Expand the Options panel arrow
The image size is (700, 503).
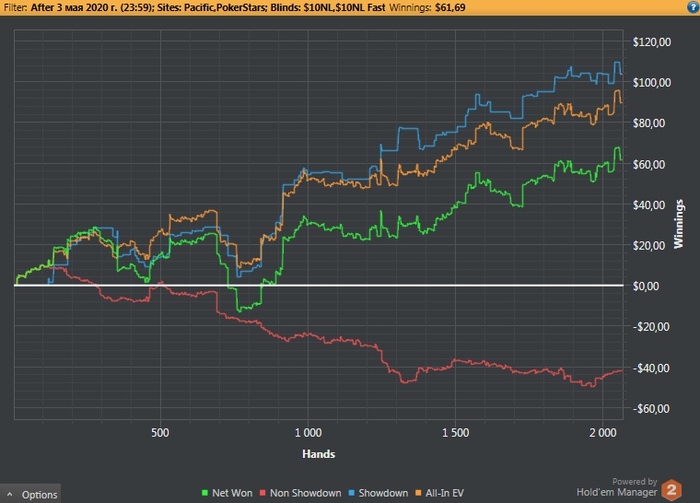pyautogui.click(x=9, y=495)
